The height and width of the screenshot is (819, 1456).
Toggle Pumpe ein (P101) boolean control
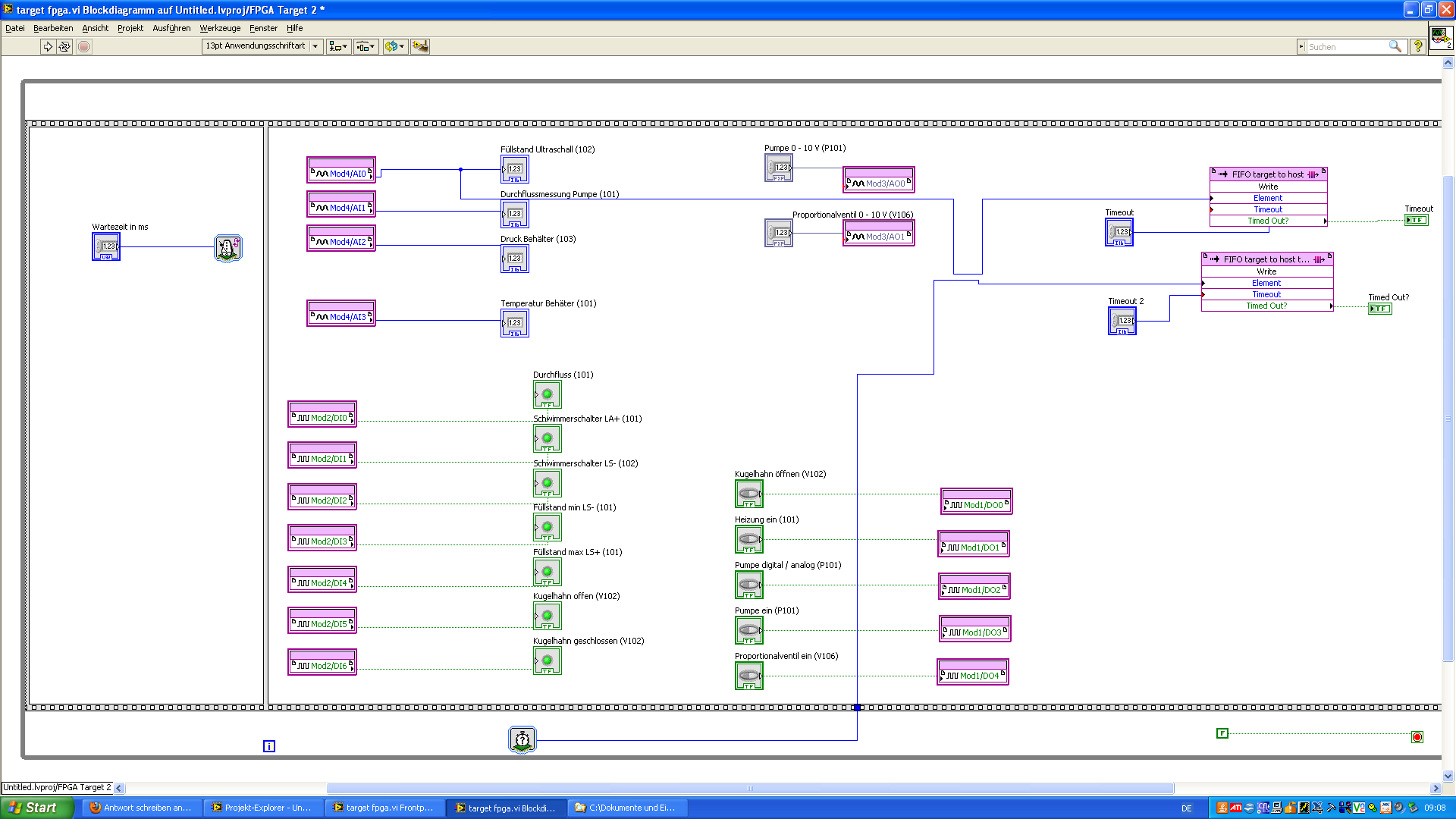(x=748, y=630)
